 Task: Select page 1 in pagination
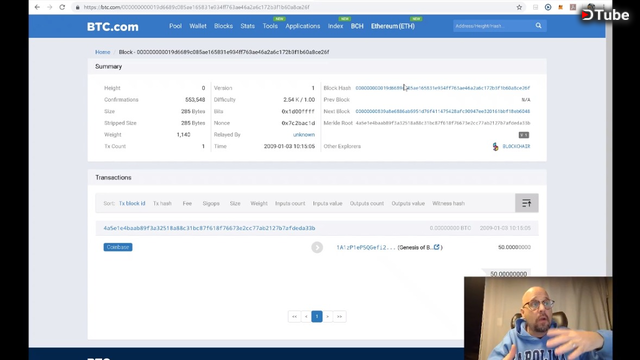(317, 316)
